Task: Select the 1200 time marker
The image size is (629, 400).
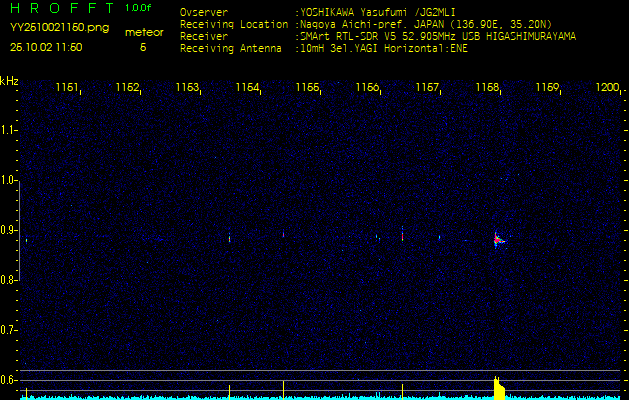Action: click(607, 88)
